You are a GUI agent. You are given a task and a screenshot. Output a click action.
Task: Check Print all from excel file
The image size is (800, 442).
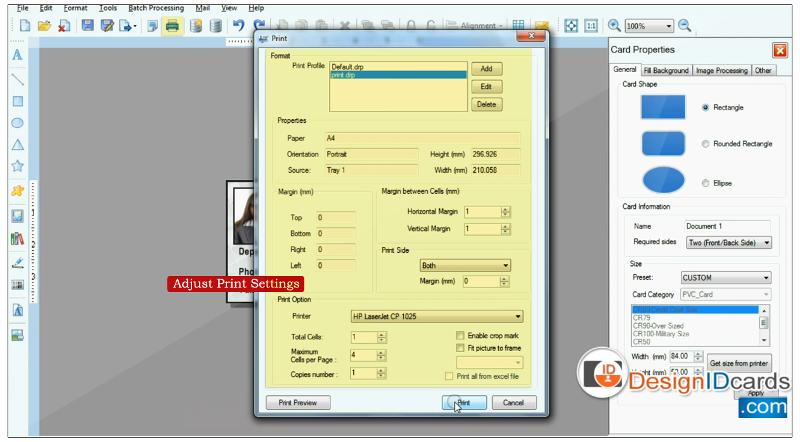[449, 376]
